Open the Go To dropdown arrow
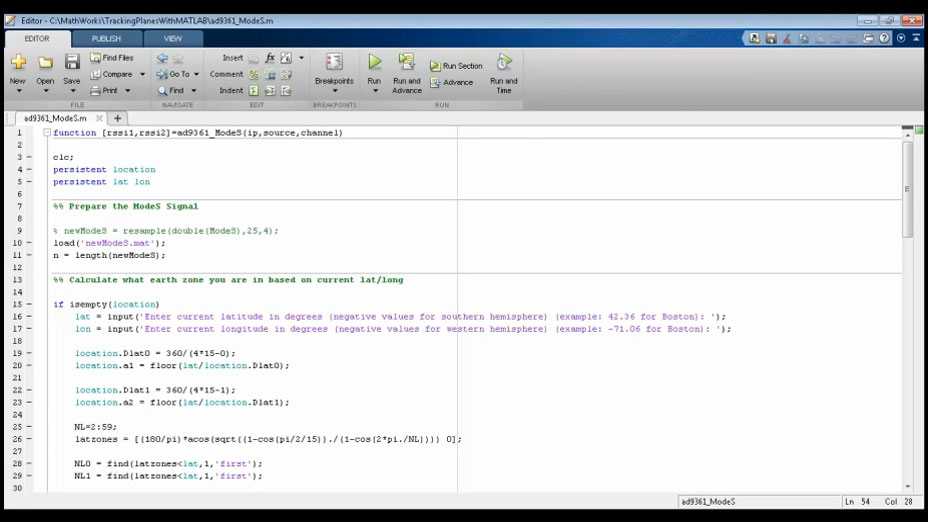Screen dimensions: 928x522 (x=196, y=75)
